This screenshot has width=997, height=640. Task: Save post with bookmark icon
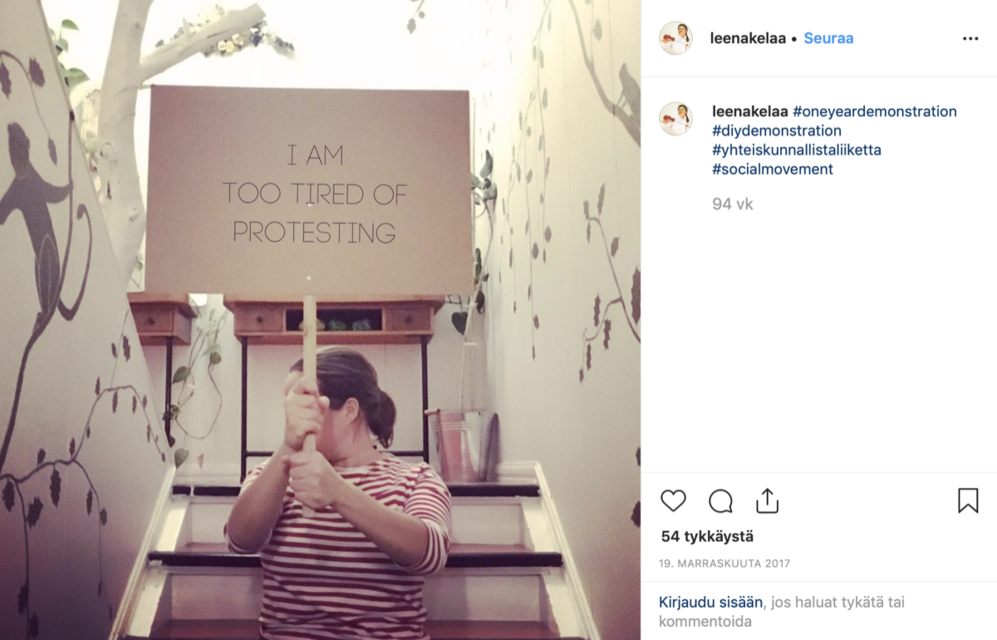tap(967, 500)
